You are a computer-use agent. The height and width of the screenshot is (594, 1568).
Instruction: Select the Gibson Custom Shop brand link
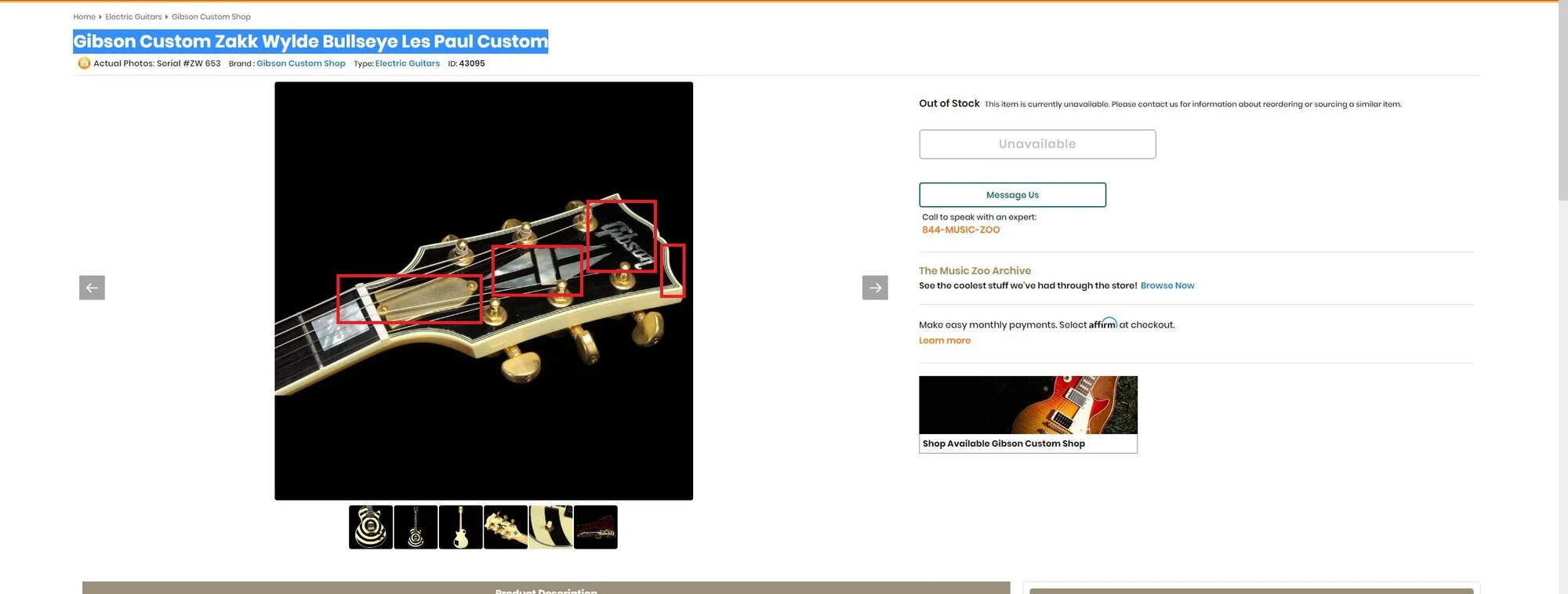301,63
